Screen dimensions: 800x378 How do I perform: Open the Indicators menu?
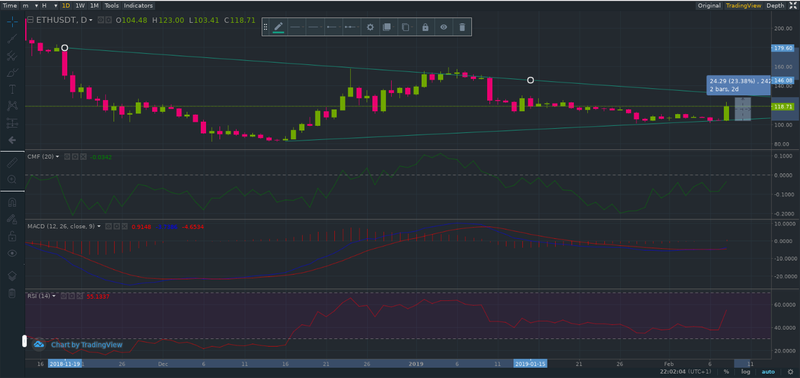point(138,6)
